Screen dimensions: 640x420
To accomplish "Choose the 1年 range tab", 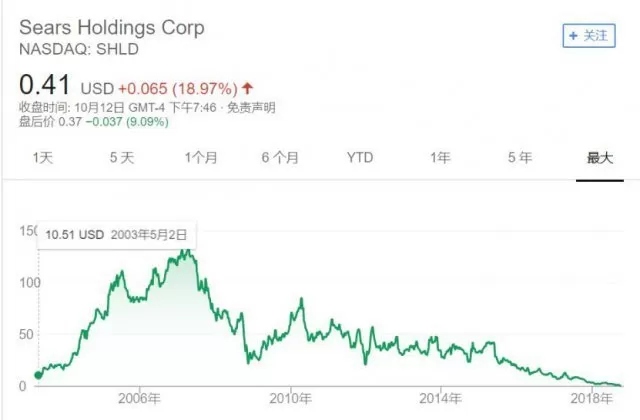I will click(440, 158).
